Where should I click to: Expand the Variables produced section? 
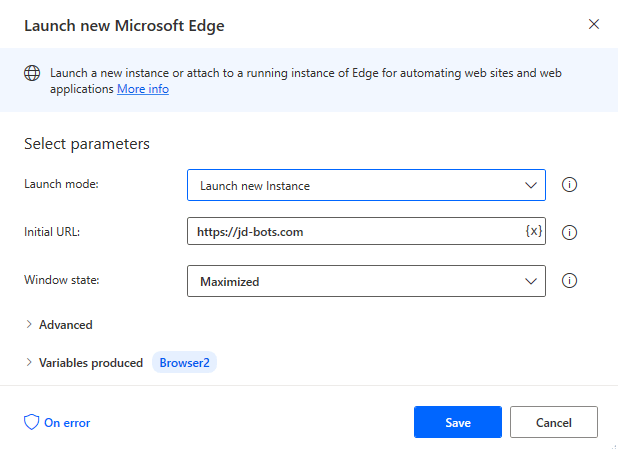90,363
